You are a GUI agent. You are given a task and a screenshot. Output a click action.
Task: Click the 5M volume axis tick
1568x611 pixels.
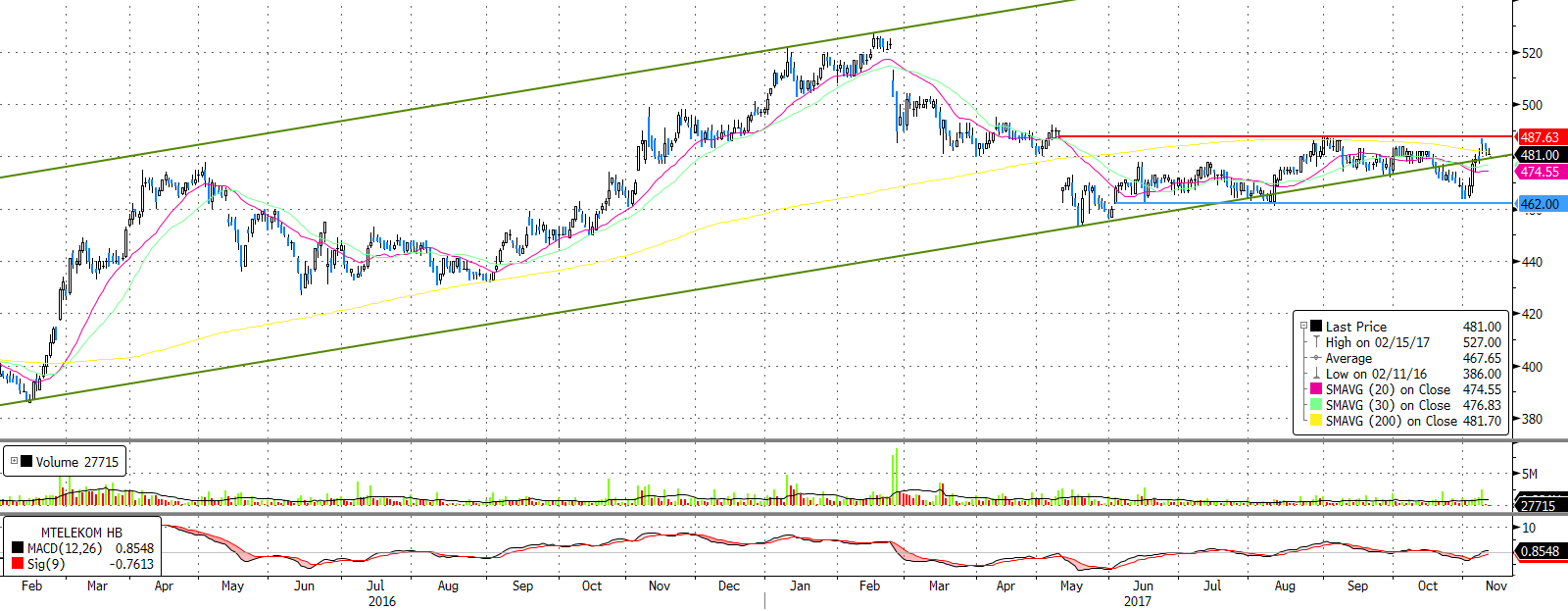click(1529, 474)
